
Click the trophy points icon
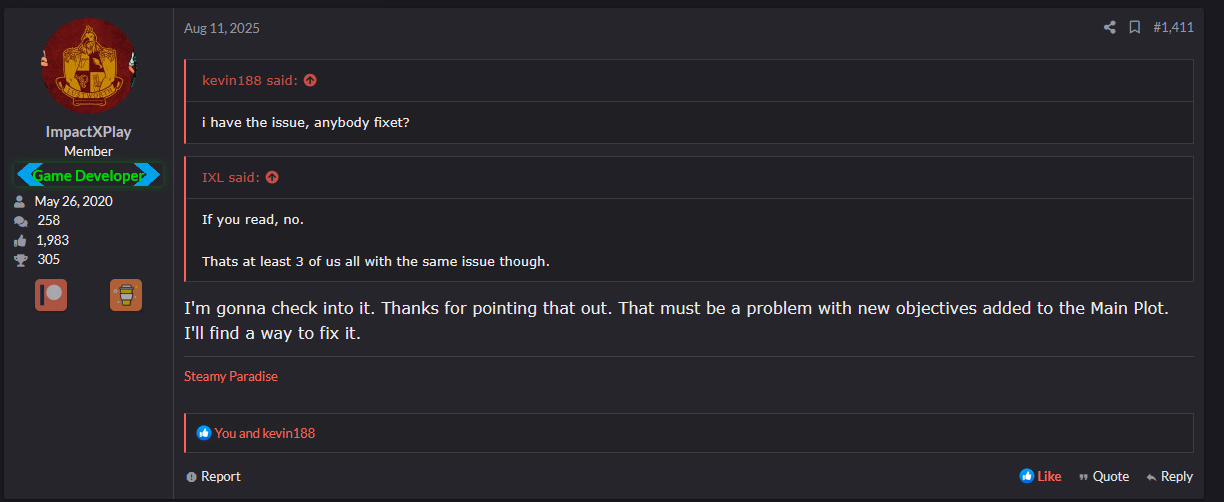pyautogui.click(x=20, y=260)
